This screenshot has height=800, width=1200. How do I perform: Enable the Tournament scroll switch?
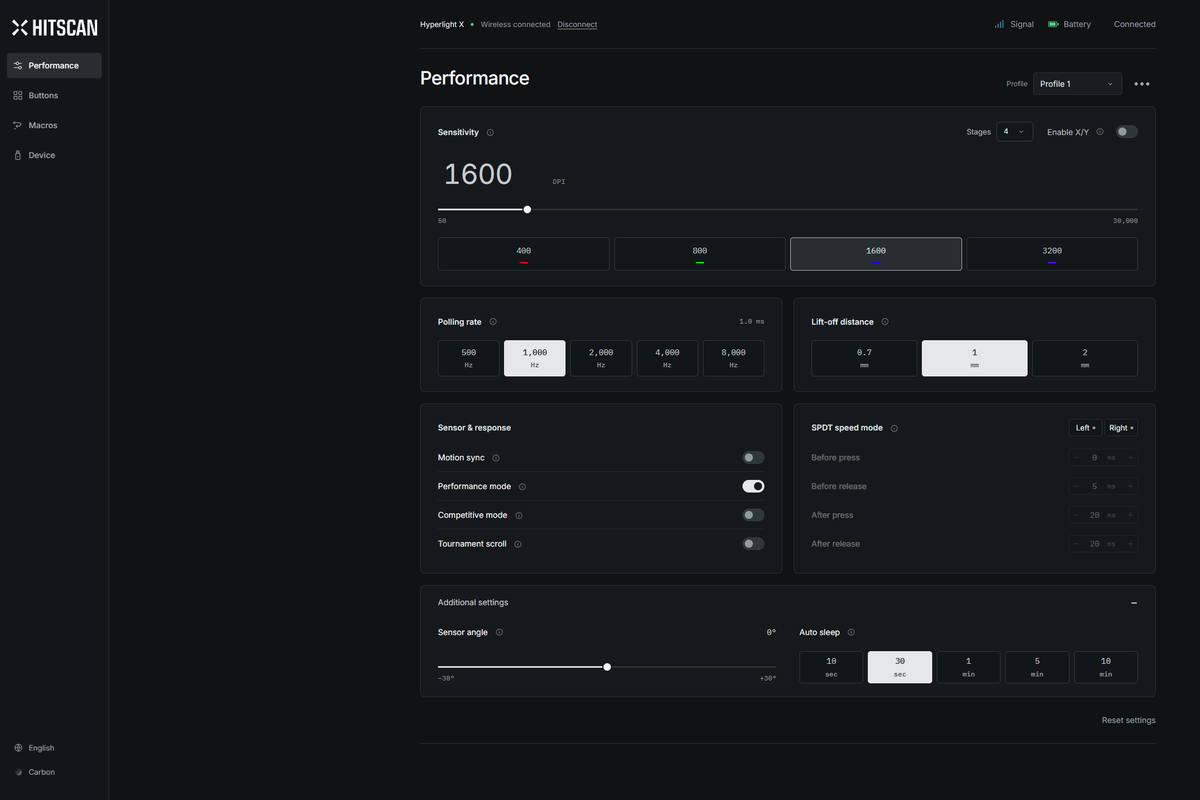click(753, 544)
